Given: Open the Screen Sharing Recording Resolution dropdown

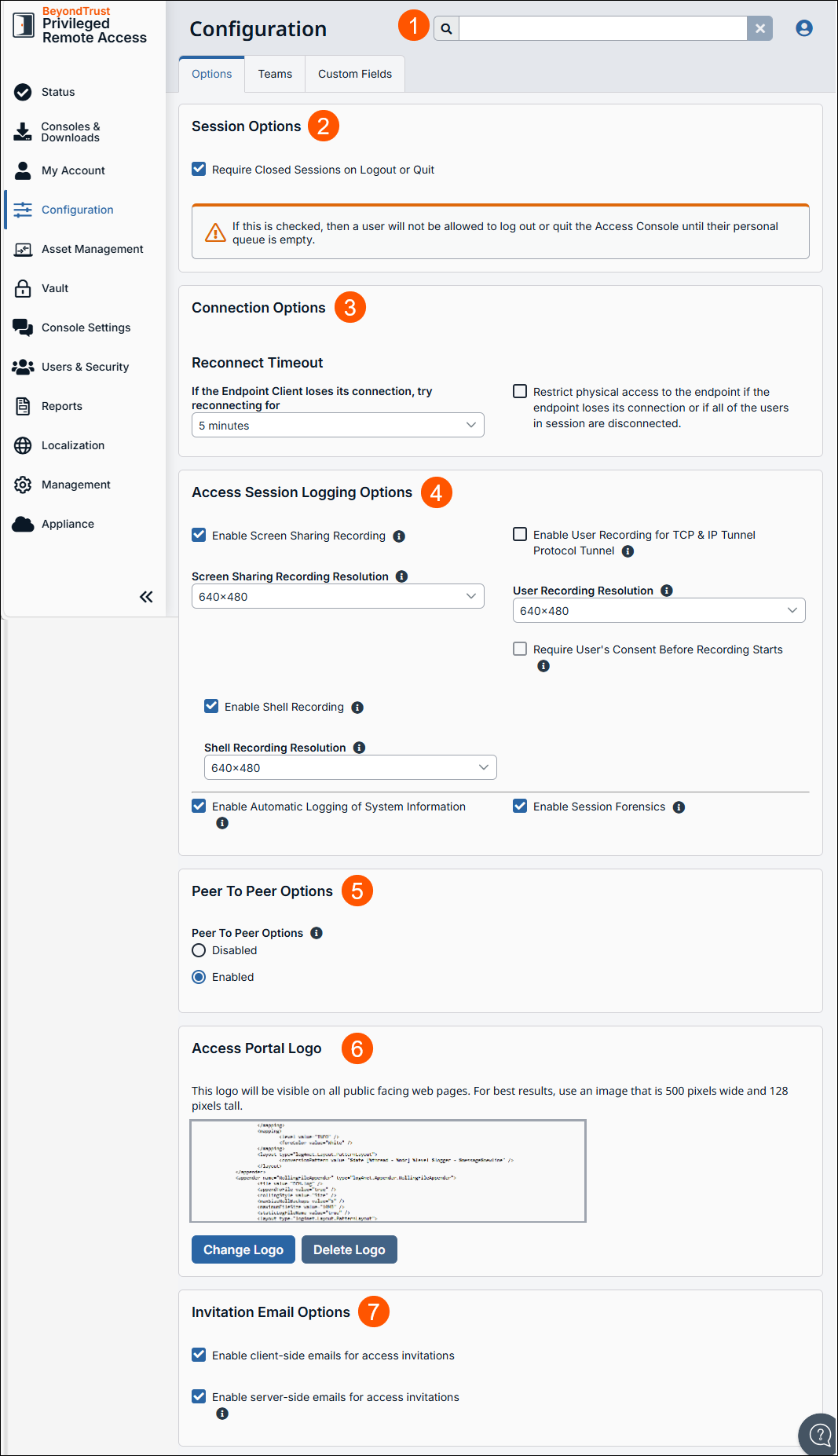Looking at the screenshot, I should (x=338, y=596).
